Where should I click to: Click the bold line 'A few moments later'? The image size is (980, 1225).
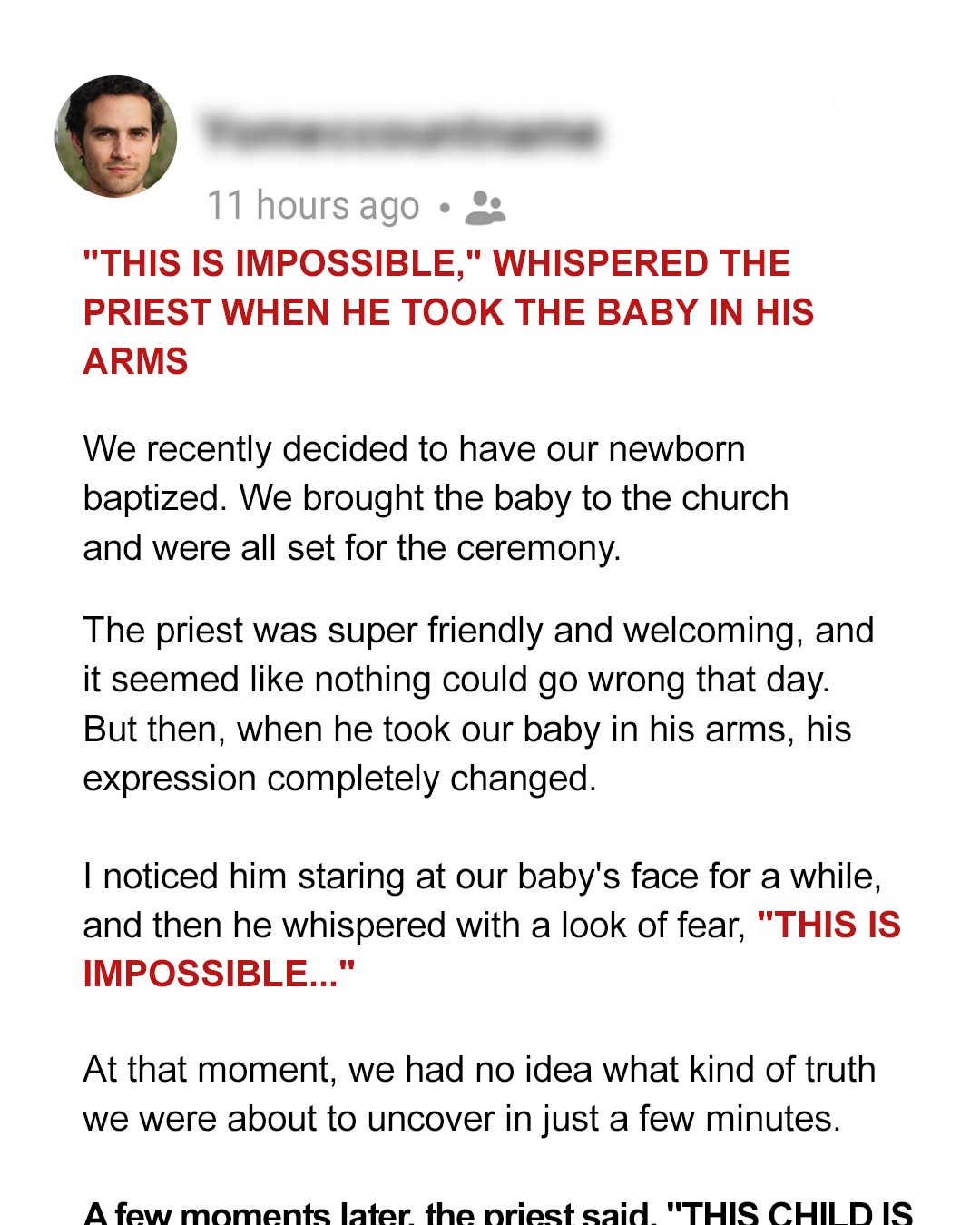coord(497,1212)
